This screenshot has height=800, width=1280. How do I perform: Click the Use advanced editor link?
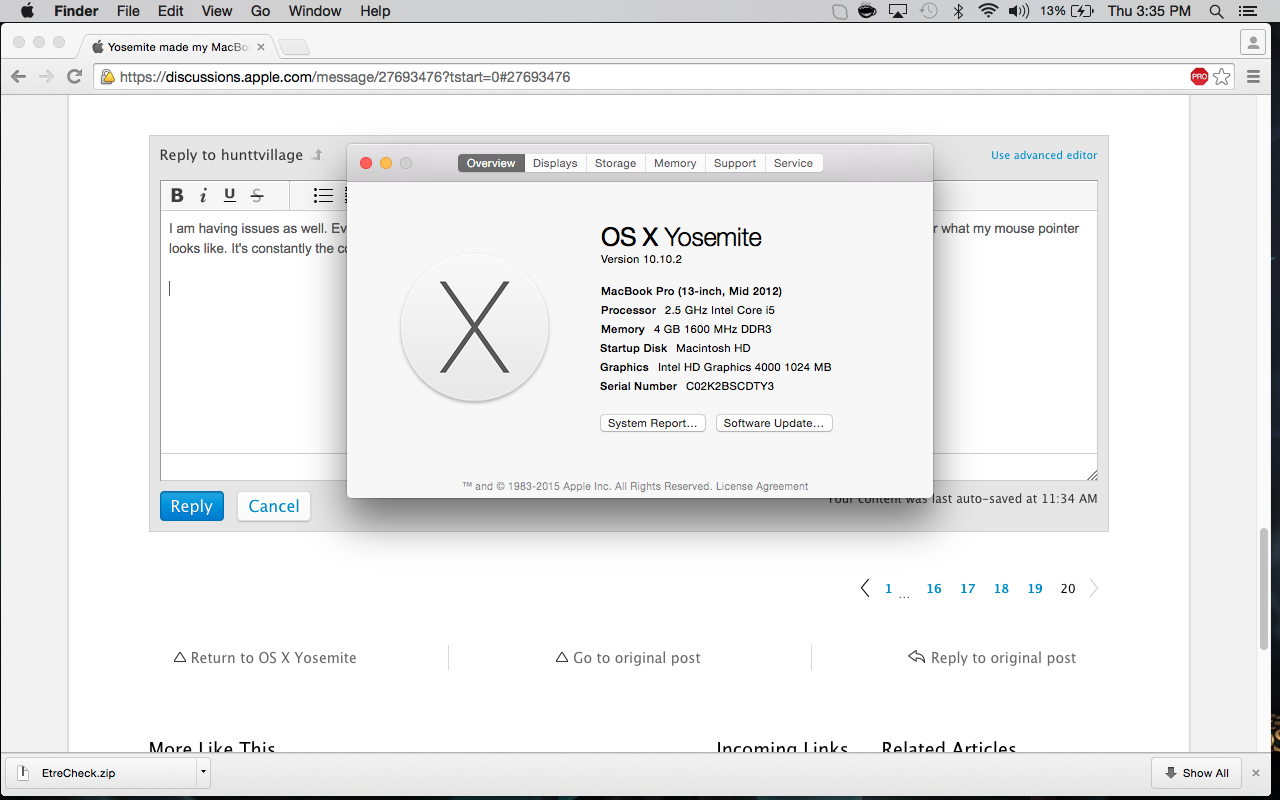tap(1044, 155)
